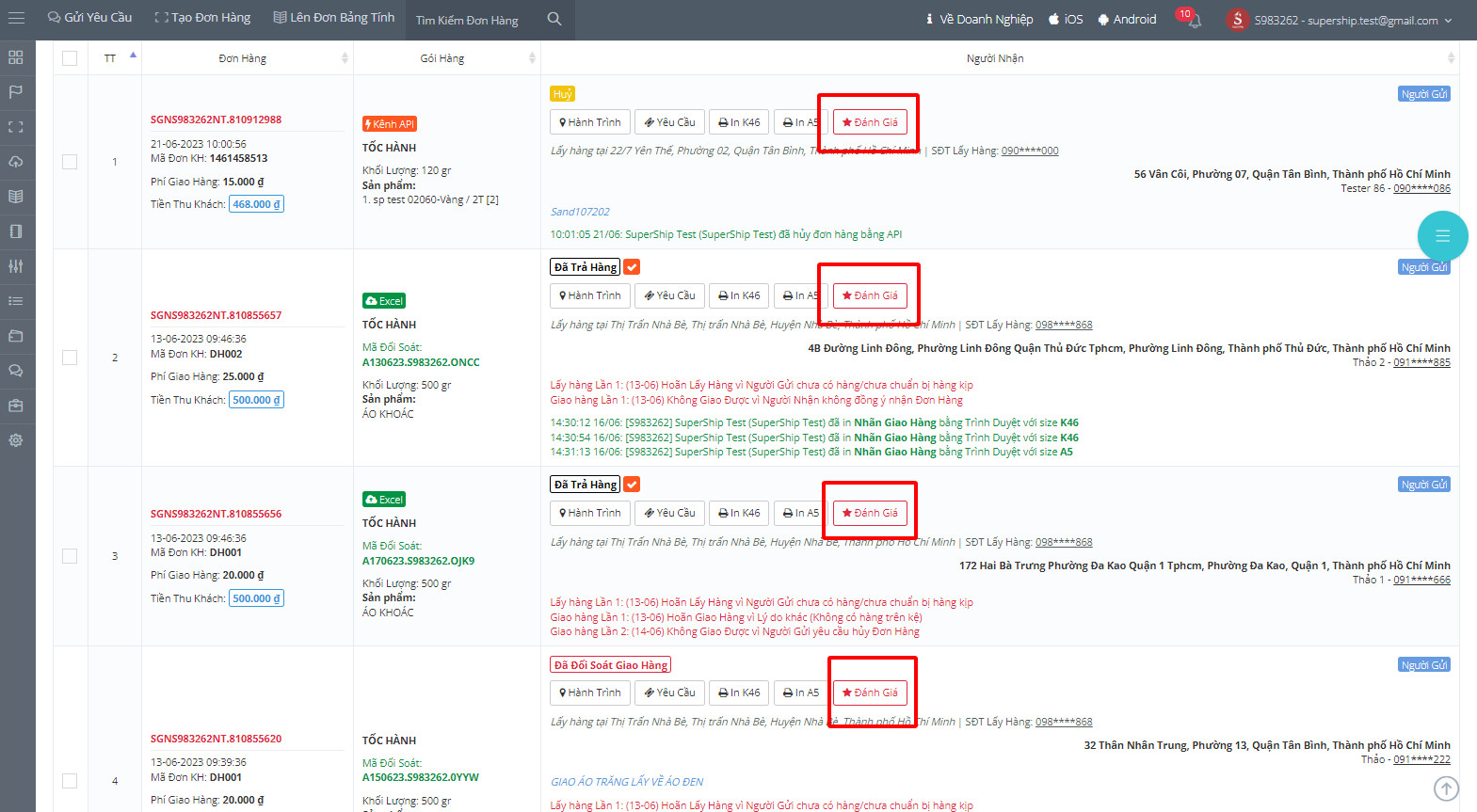1477x812 pixels.
Task: Open order link SGNS983262NT.810855620
Action: [x=216, y=739]
